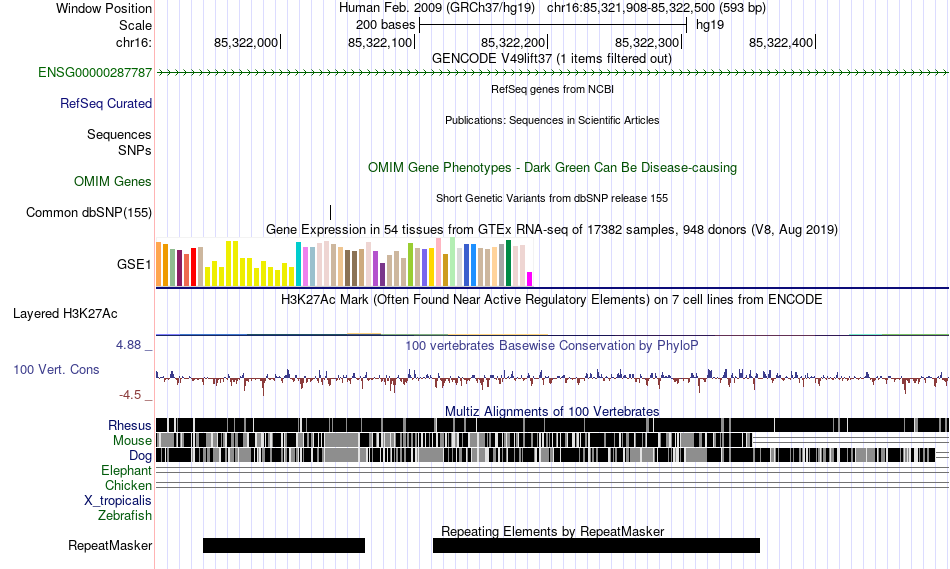Select the Common dbSNP(155) track label
Screen dimensions: 950x569
tap(88, 213)
